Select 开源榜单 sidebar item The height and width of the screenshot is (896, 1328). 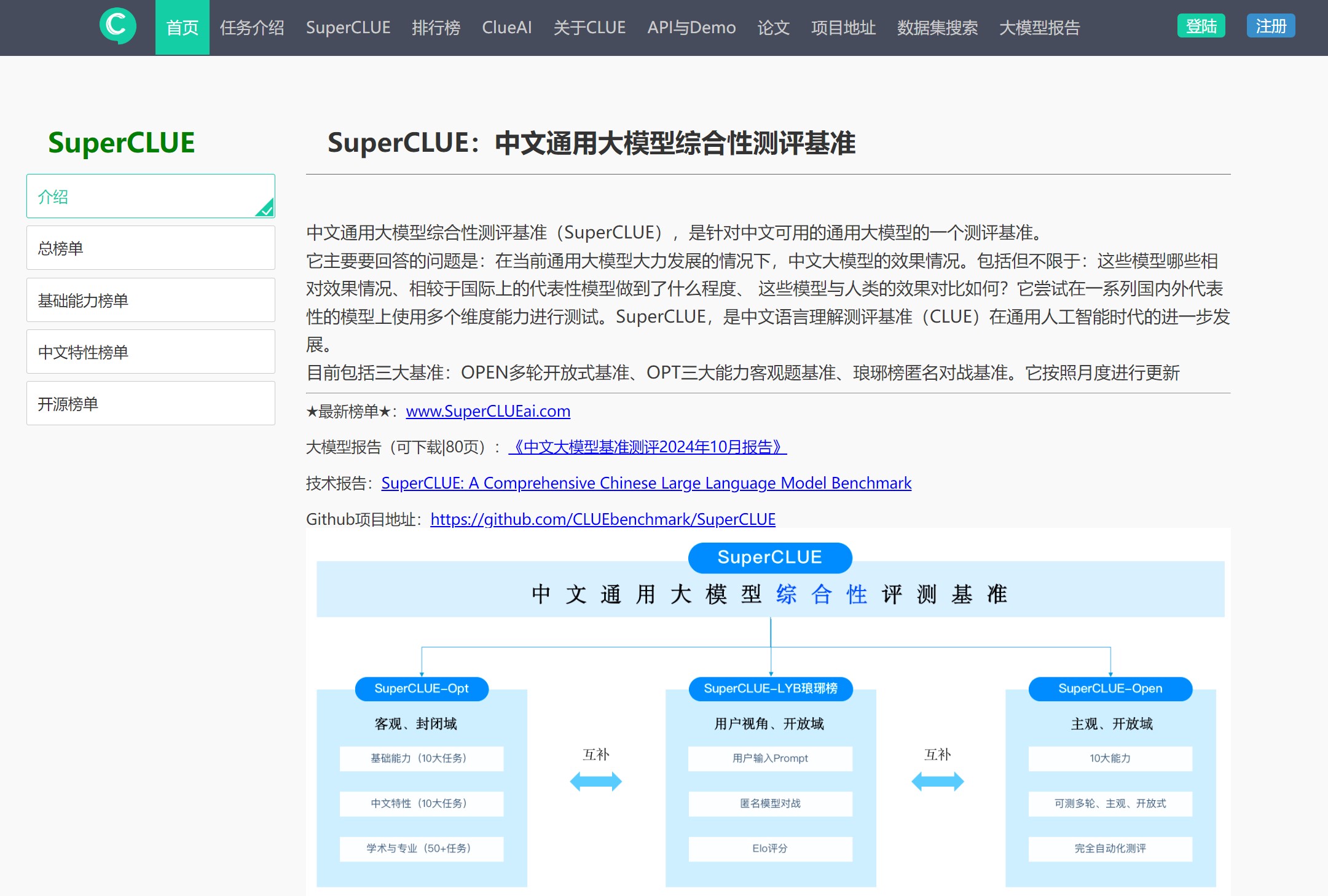(x=151, y=404)
